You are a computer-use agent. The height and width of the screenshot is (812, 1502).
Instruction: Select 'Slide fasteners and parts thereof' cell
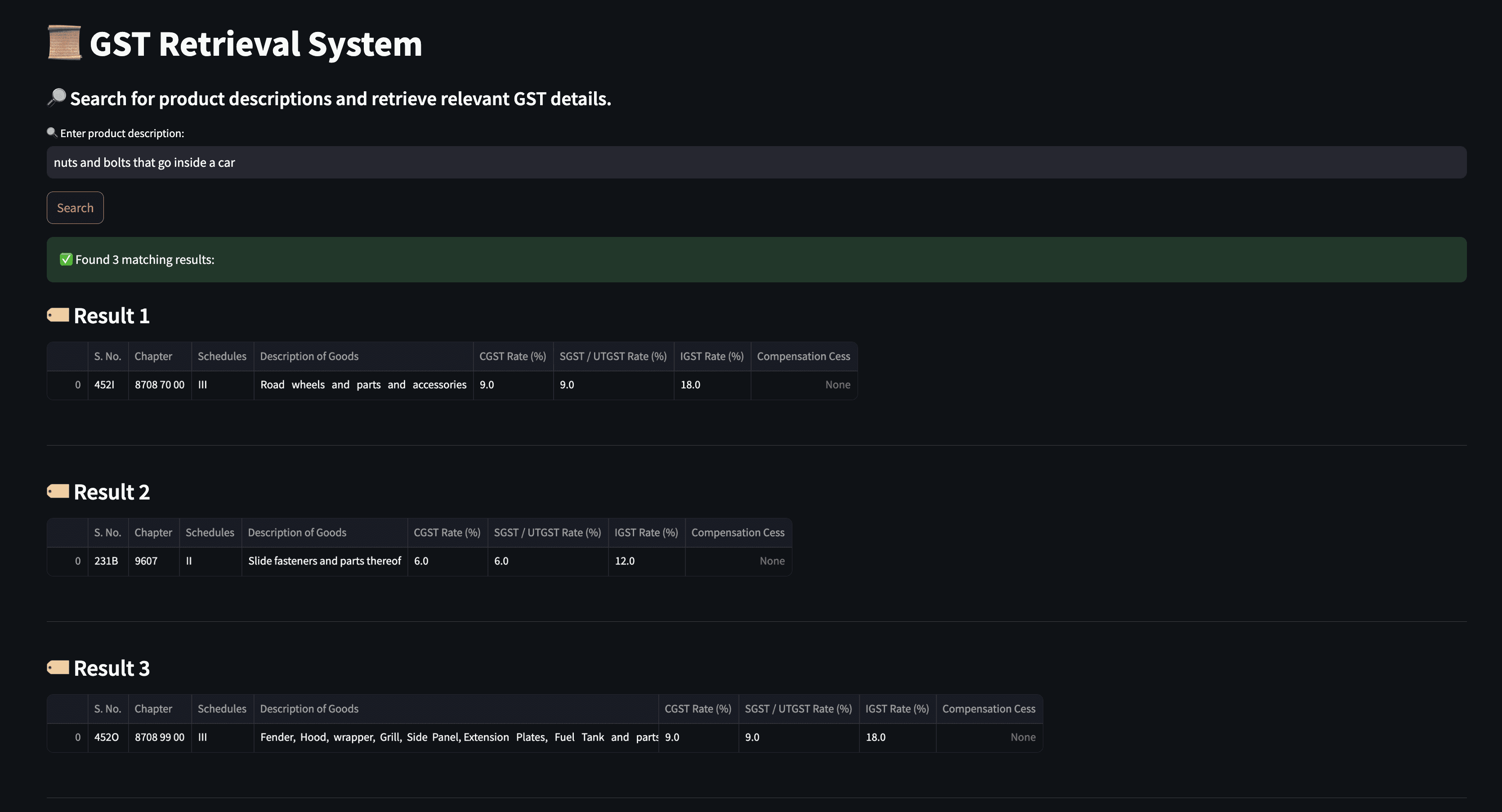pos(324,561)
